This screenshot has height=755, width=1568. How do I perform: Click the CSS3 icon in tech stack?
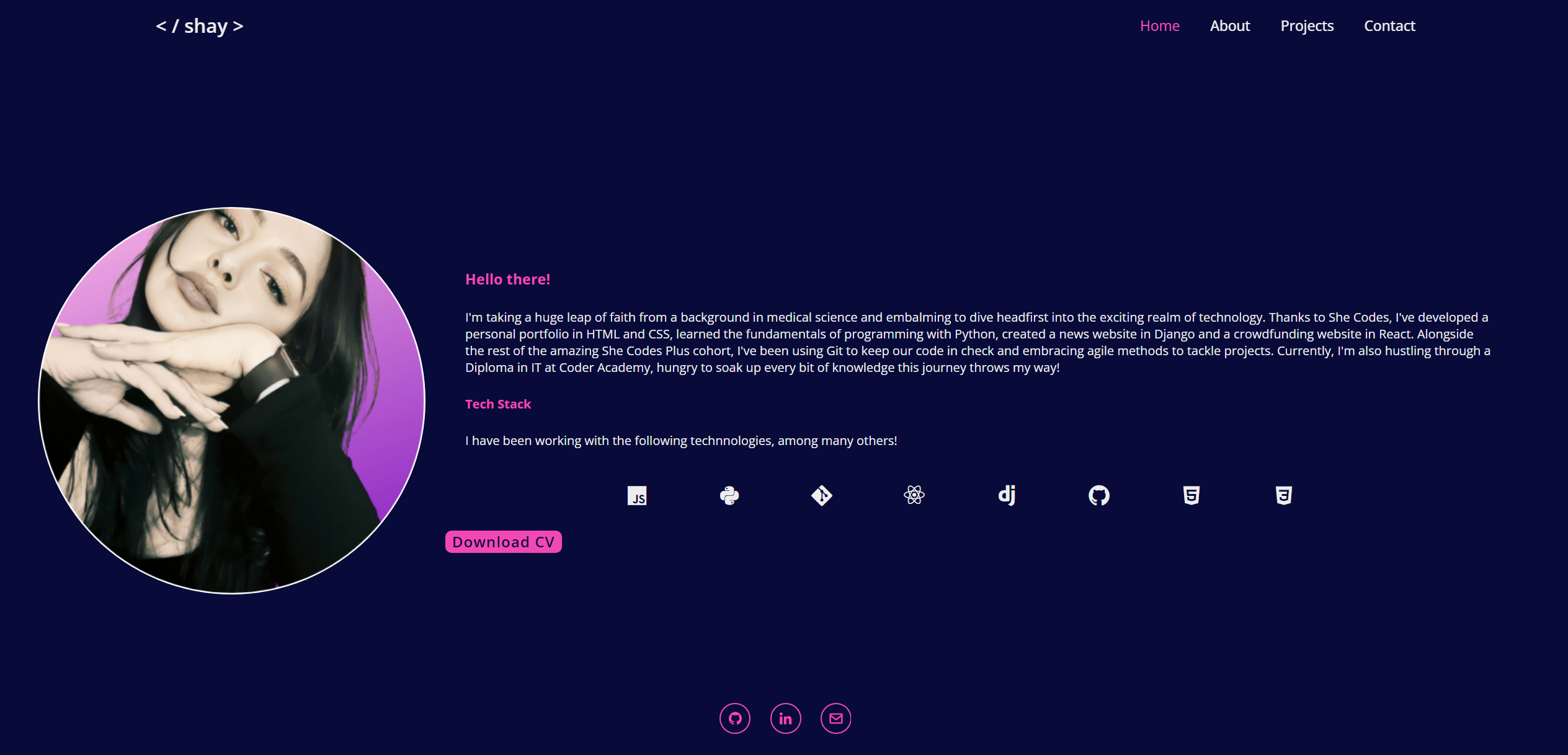pyautogui.click(x=1283, y=494)
